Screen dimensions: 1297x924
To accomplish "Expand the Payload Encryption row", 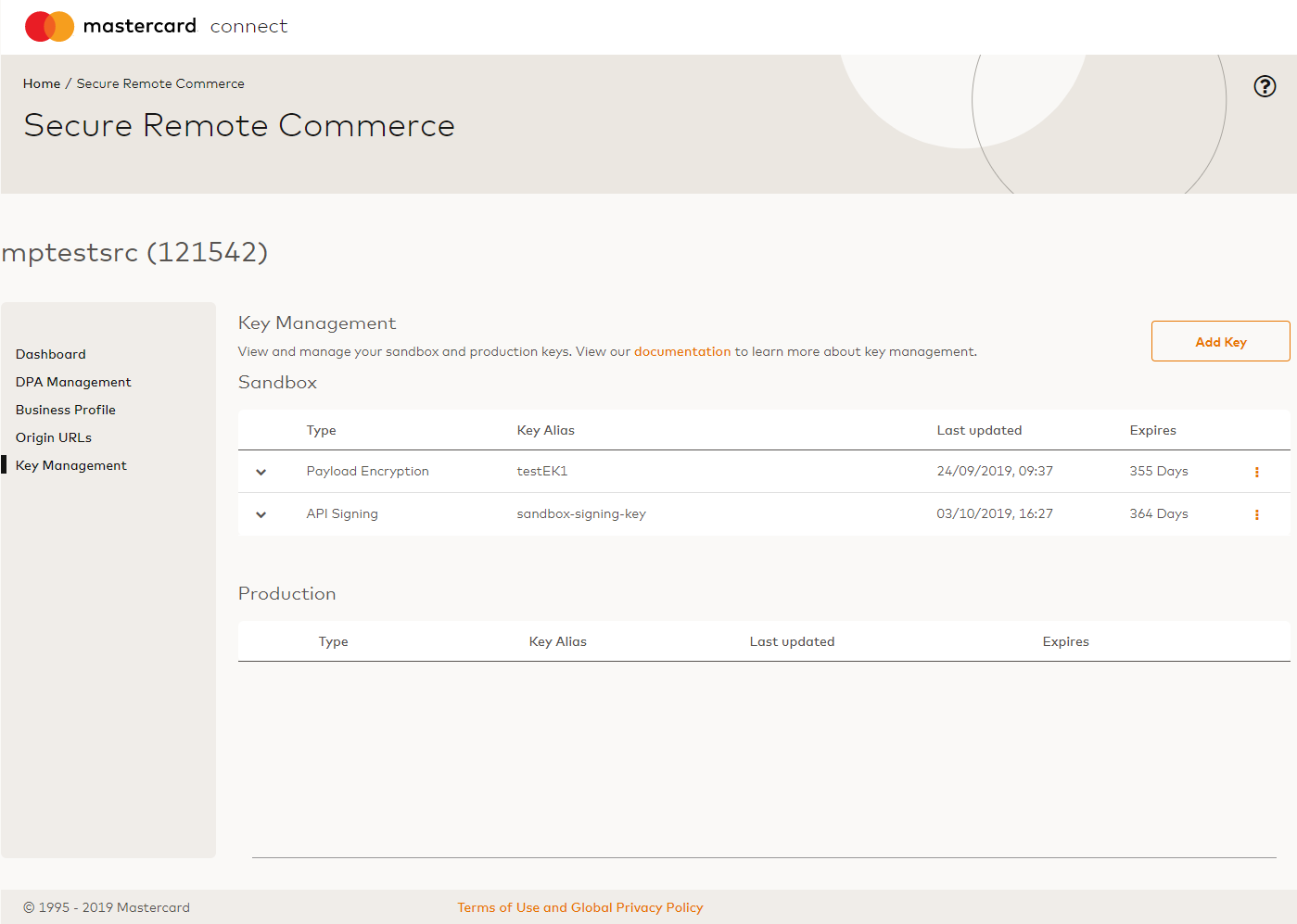I will 261,472.
